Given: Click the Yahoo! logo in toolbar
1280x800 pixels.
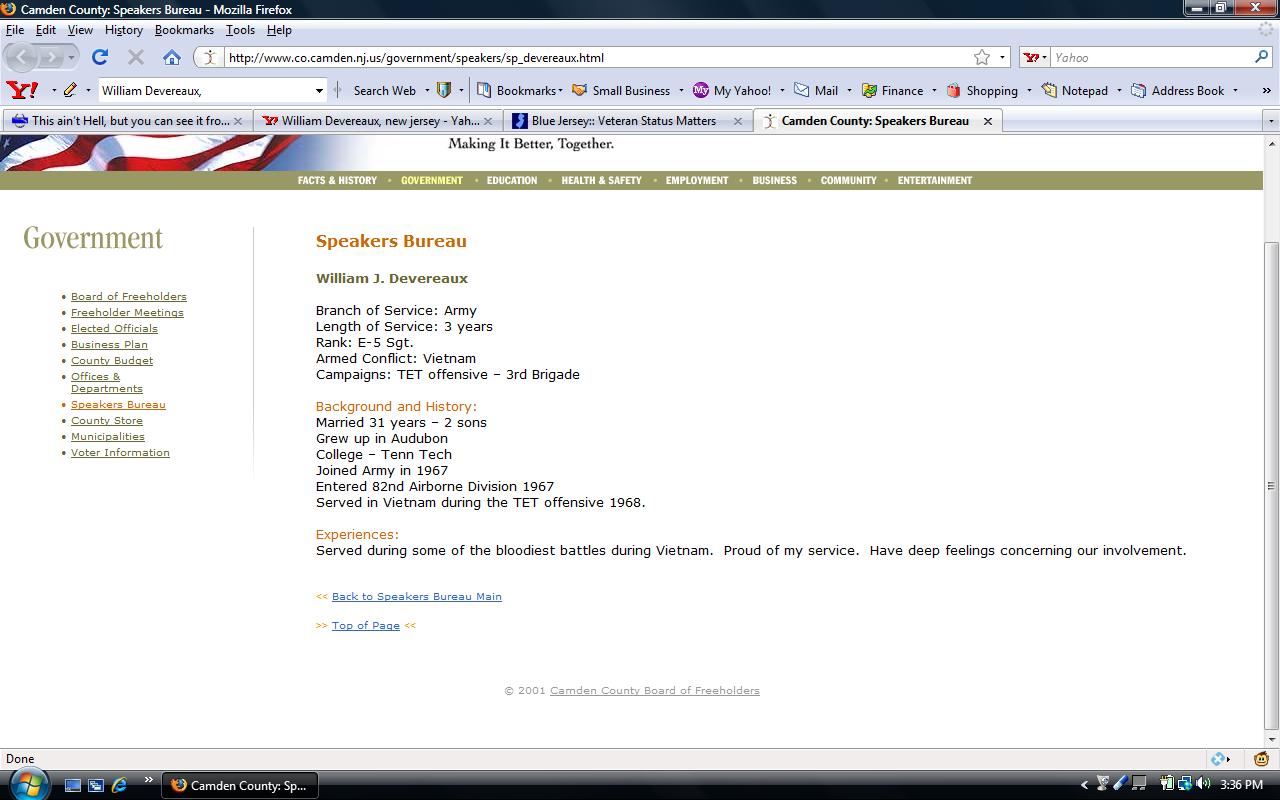Looking at the screenshot, I should point(22,90).
